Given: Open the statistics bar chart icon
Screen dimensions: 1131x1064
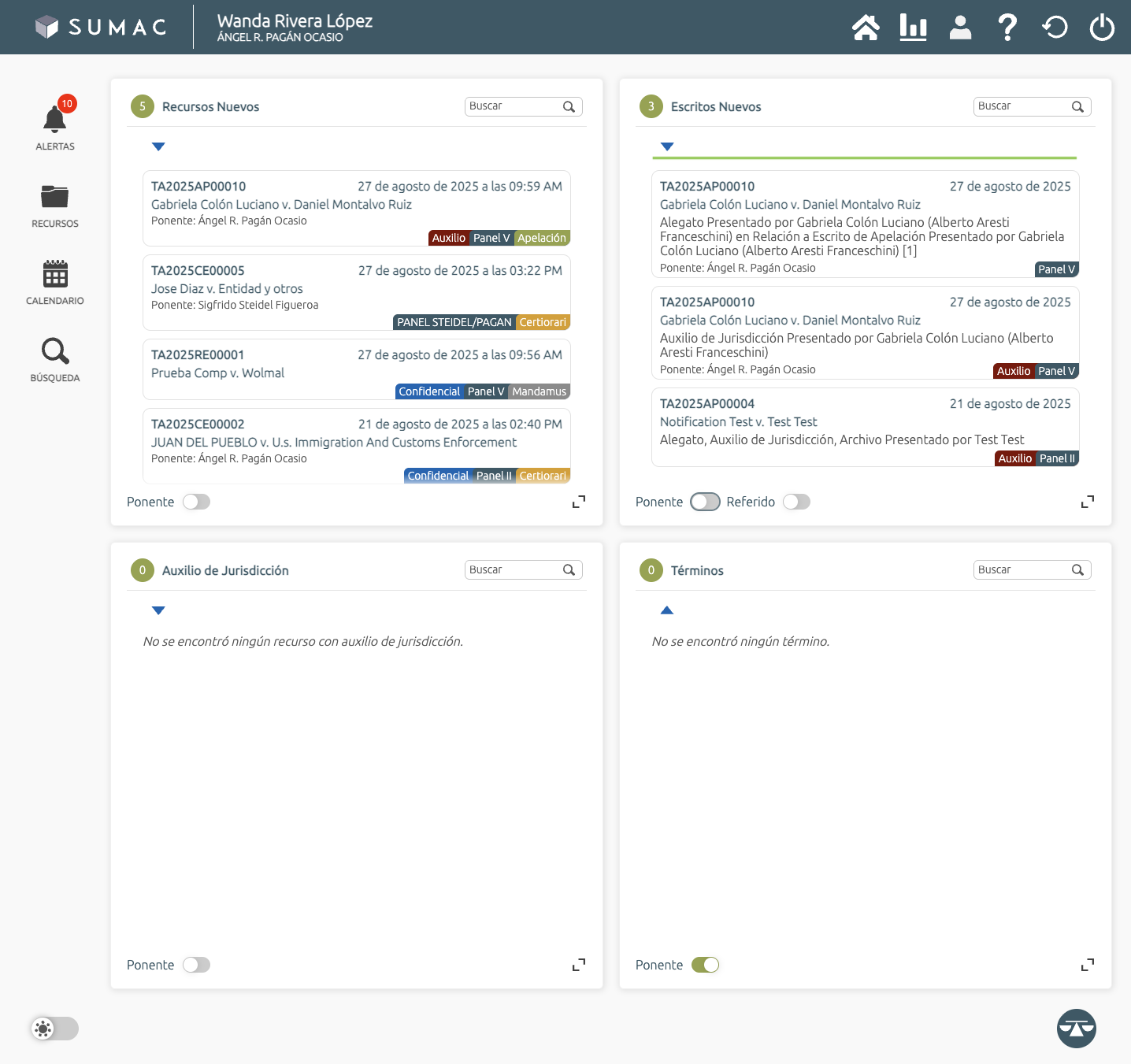Looking at the screenshot, I should click(x=913, y=28).
